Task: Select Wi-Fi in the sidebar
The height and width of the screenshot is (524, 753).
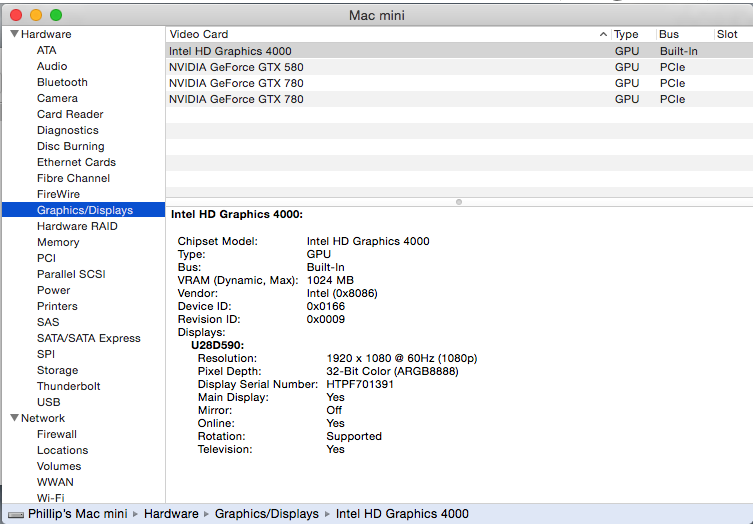Action: (x=50, y=498)
